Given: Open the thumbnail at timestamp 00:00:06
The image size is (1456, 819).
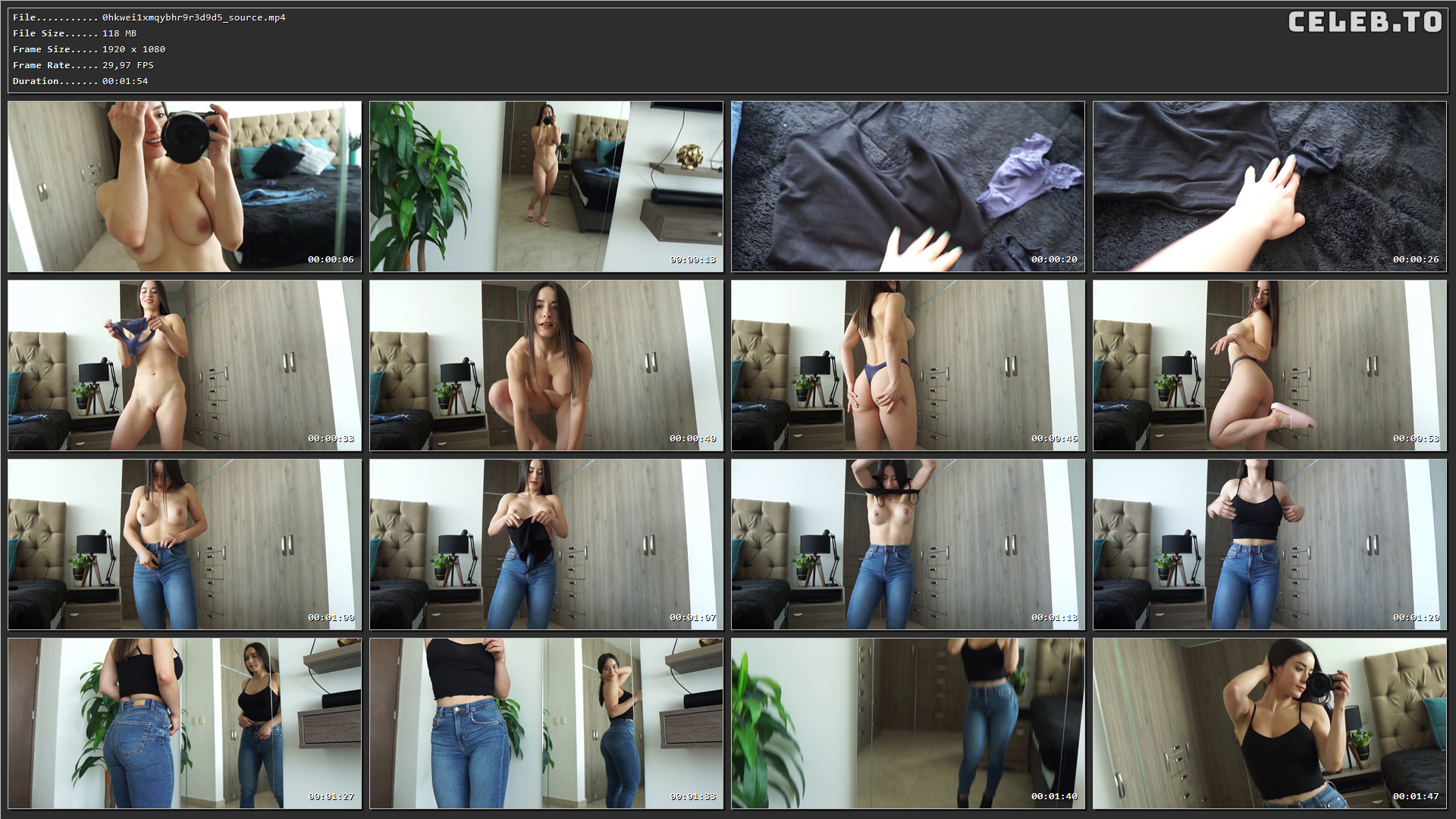Looking at the screenshot, I should (184, 187).
